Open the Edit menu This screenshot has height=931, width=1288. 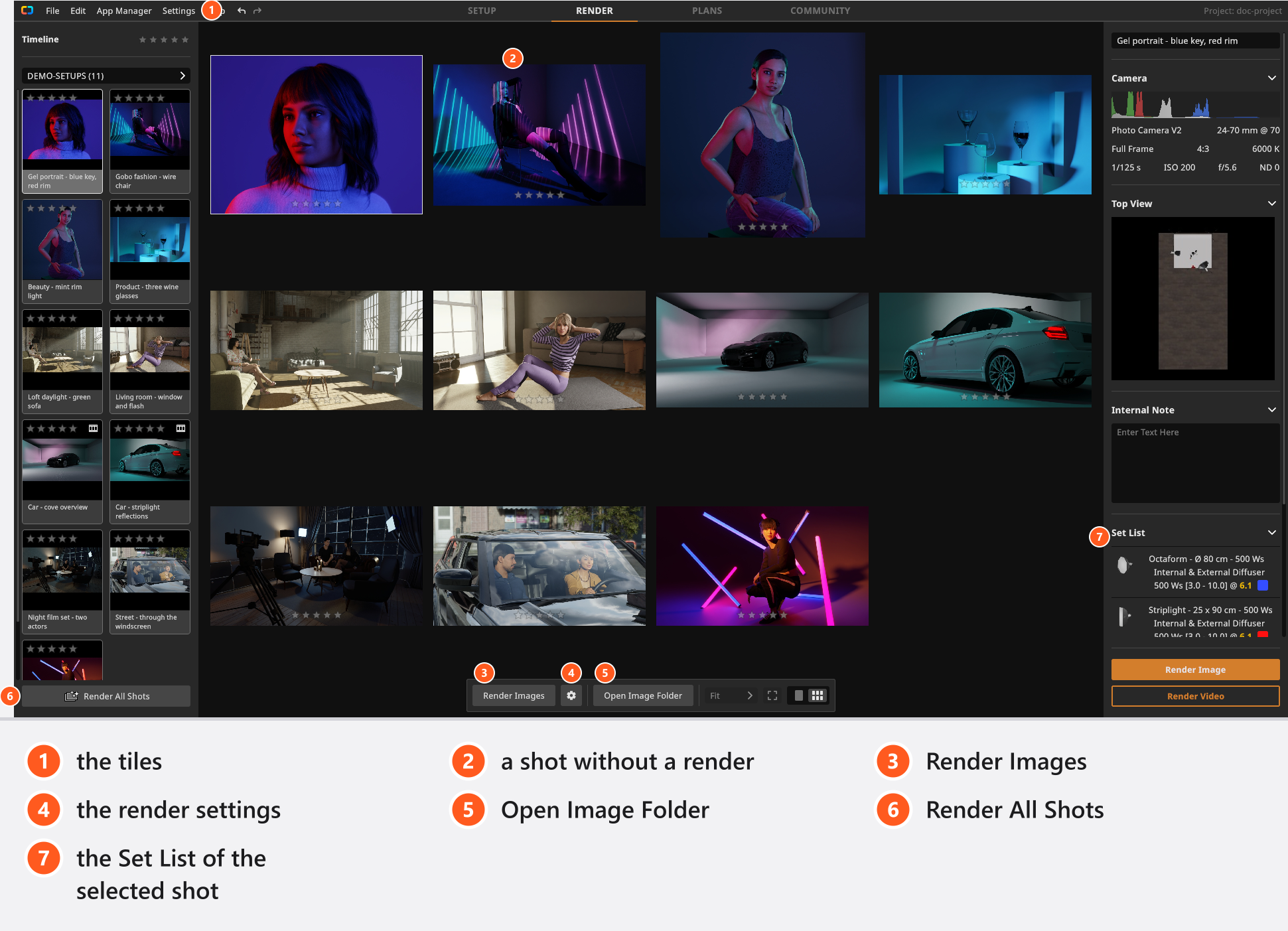pos(78,11)
